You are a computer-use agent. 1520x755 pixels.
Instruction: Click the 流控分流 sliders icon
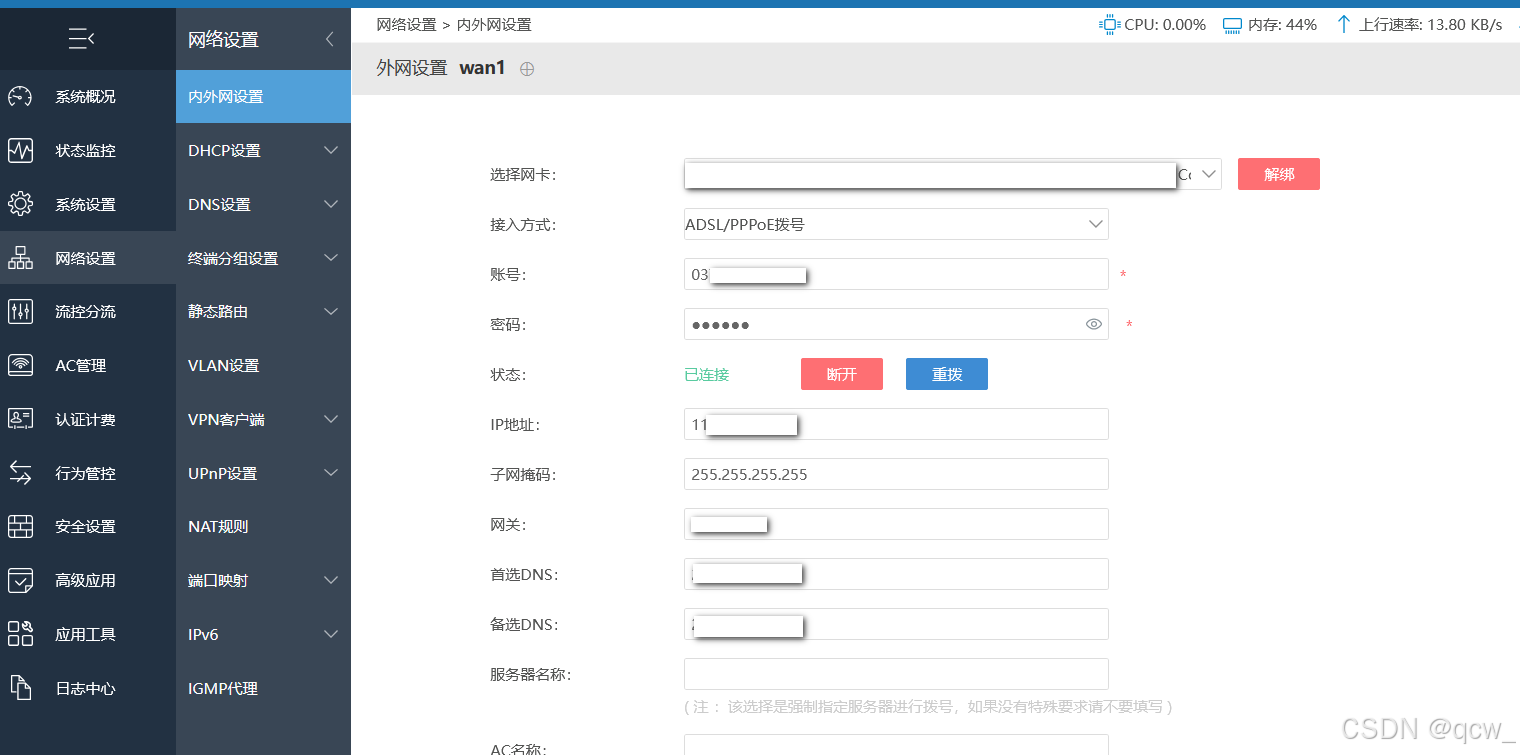[20, 312]
